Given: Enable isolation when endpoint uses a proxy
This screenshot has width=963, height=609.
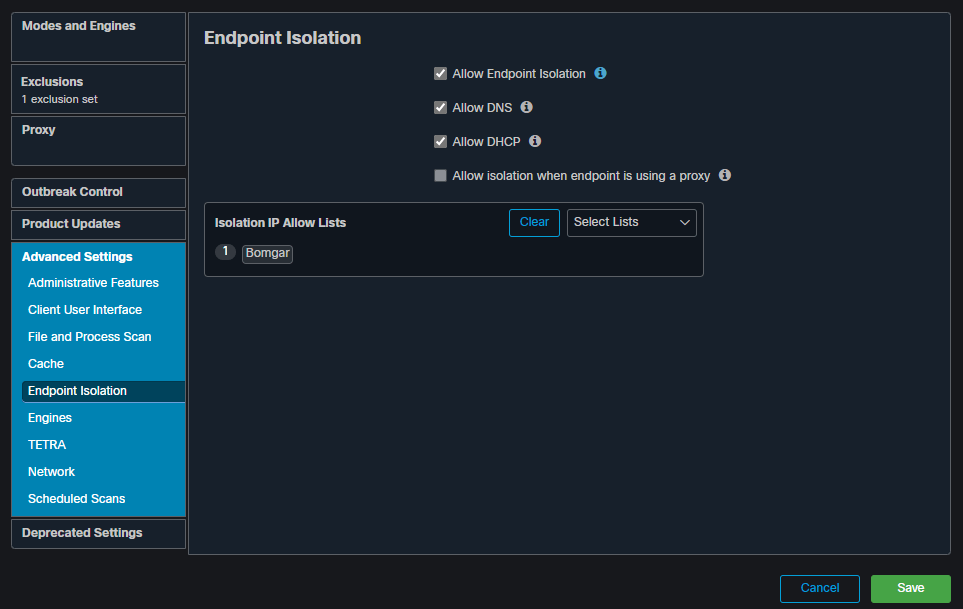Looking at the screenshot, I should [440, 176].
